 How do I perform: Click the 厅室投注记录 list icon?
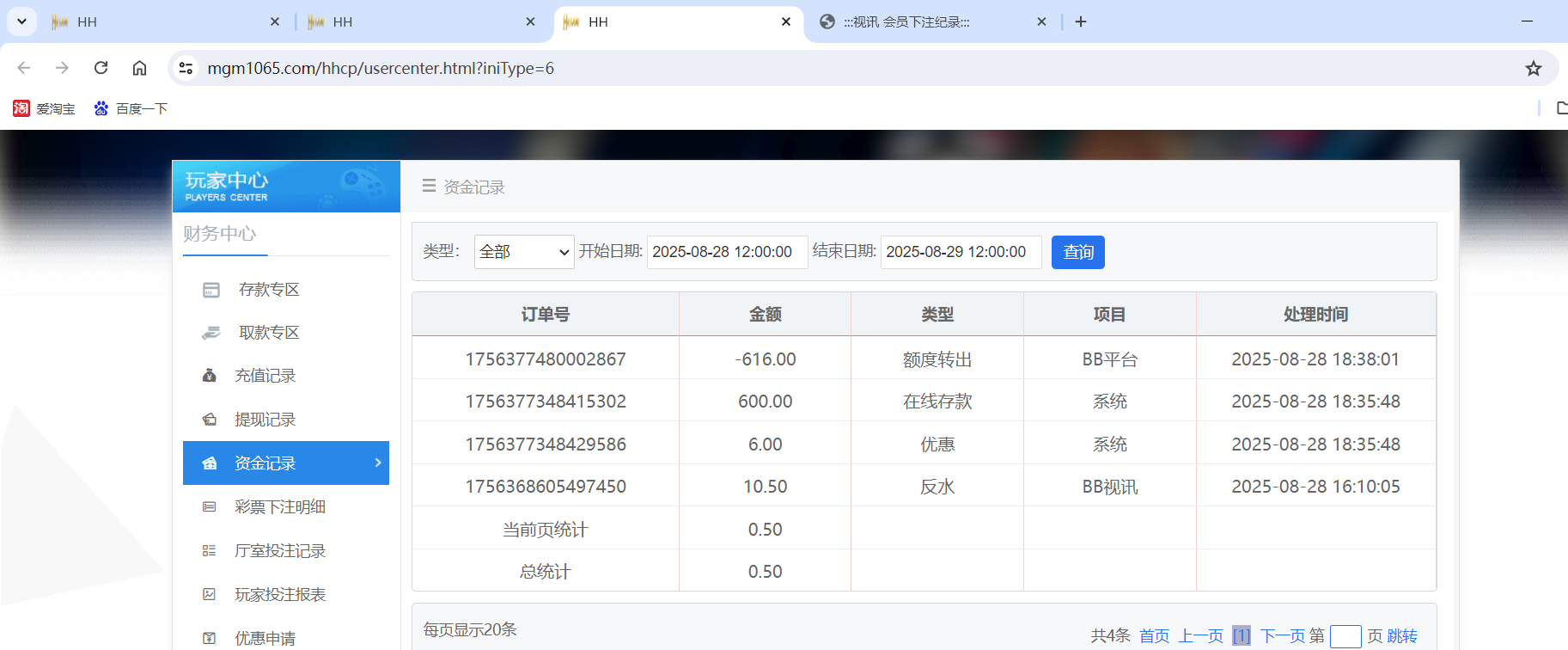[209, 551]
